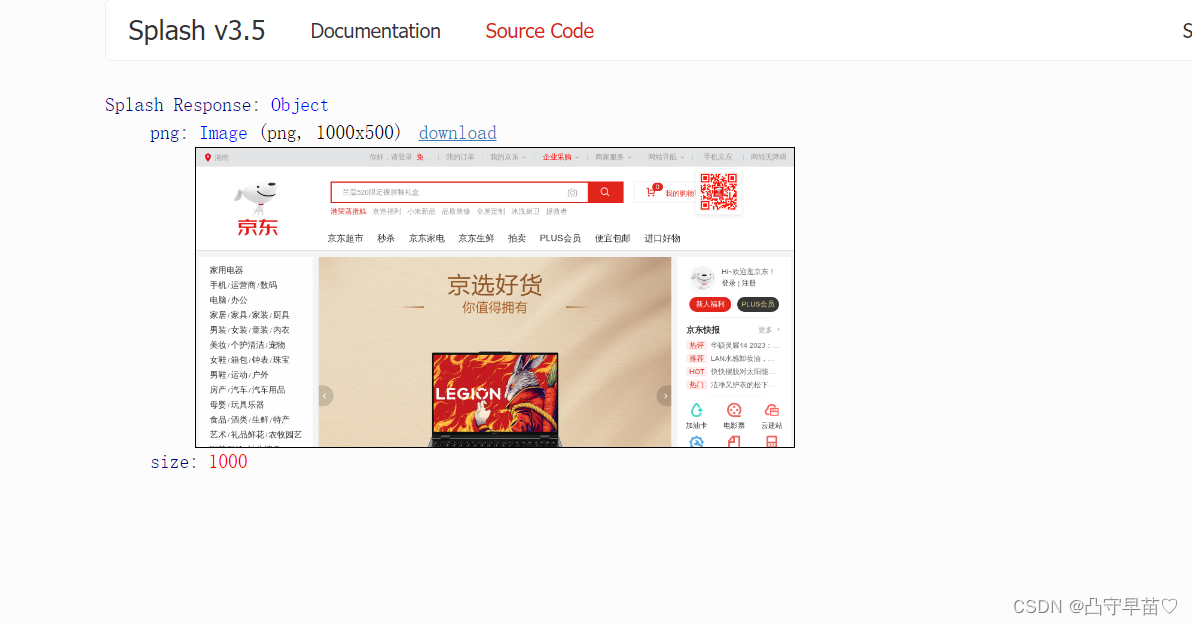Expand the 网站导航 dropdown
The height and width of the screenshot is (625, 1192).
click(x=666, y=157)
